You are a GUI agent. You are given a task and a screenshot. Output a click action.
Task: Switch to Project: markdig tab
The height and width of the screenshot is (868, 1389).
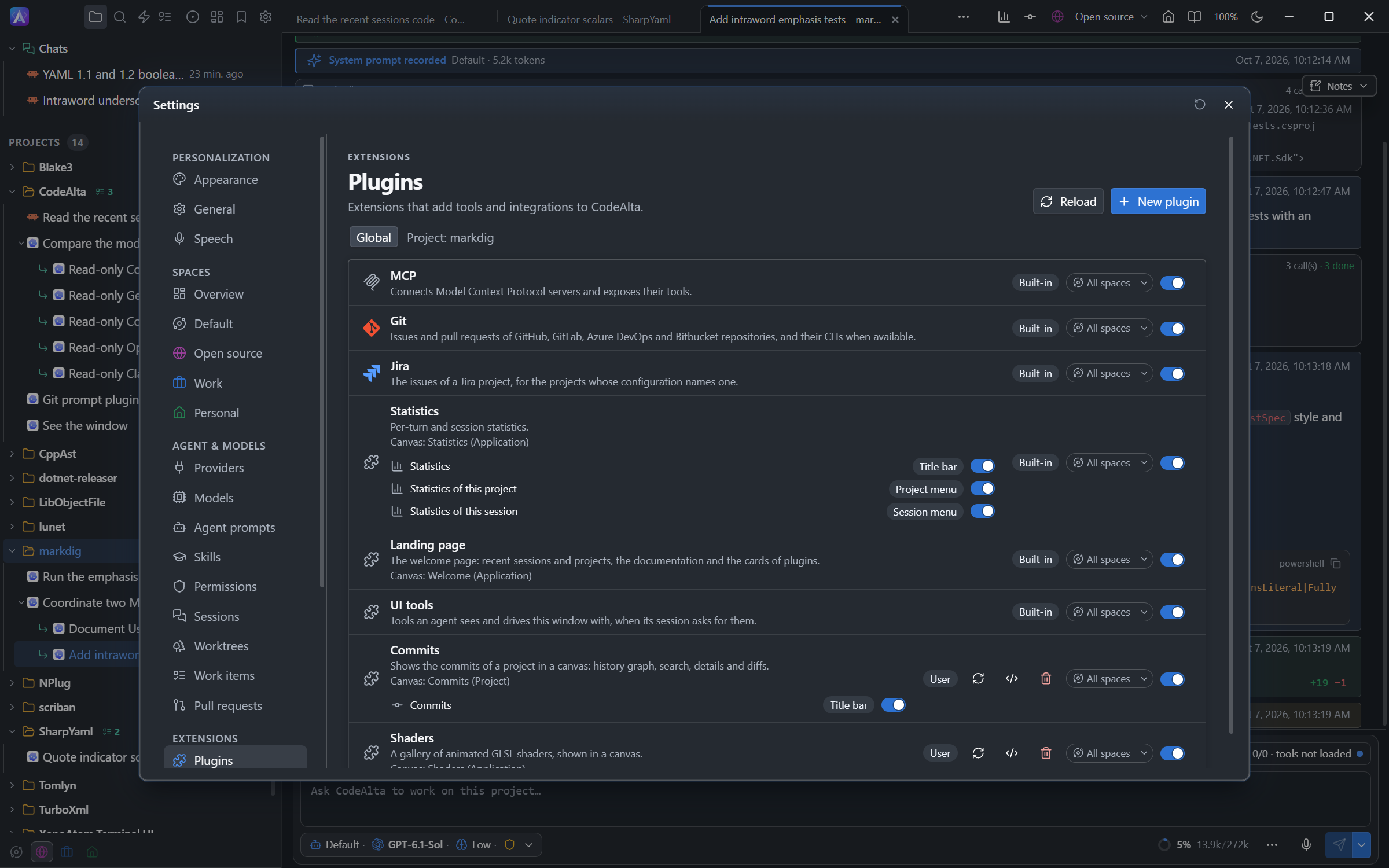(x=450, y=238)
